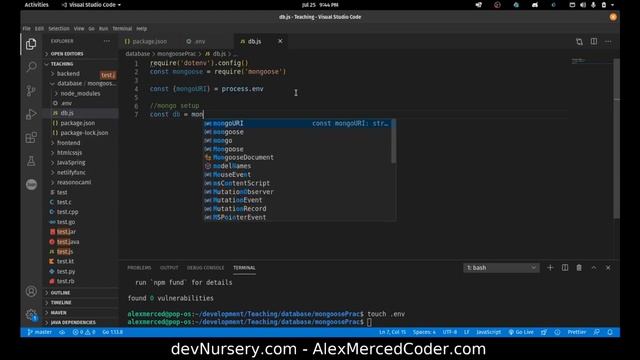Screen dimensions: 640x360
Task: Click the sync cloud icon in status bar
Action: pyautogui.click(x=62, y=332)
